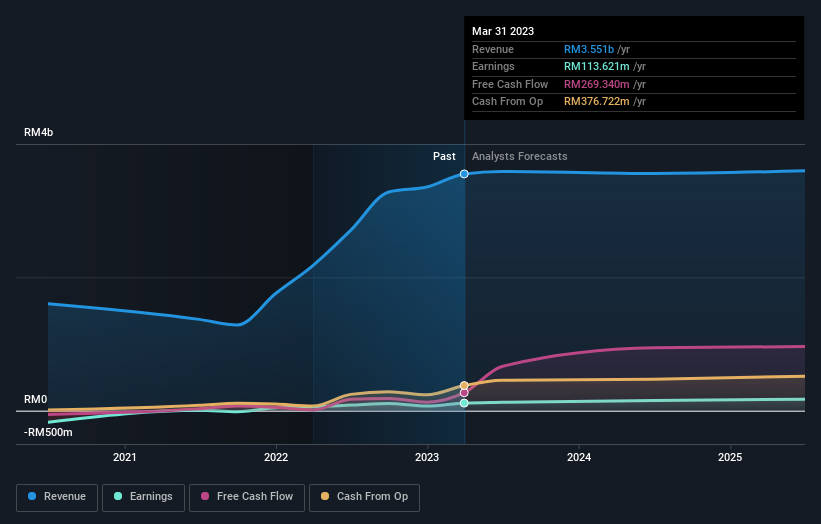The image size is (821, 524).
Task: Click the RM113.621m earnings value
Action: [x=596, y=66]
